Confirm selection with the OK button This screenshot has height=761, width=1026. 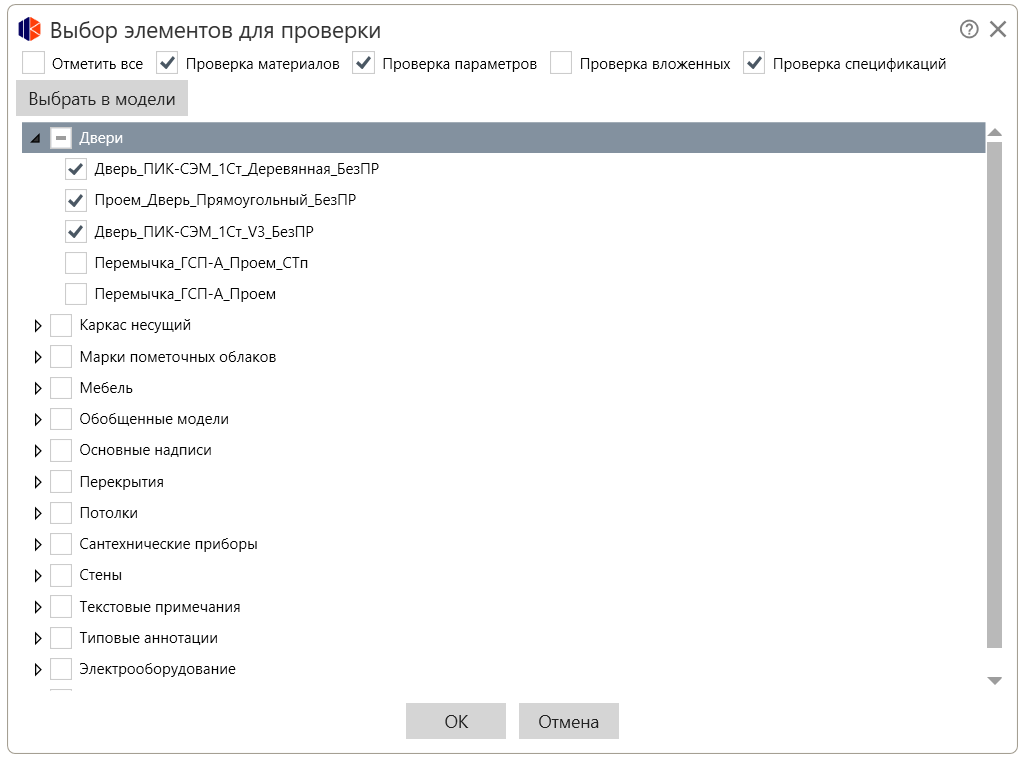click(456, 721)
